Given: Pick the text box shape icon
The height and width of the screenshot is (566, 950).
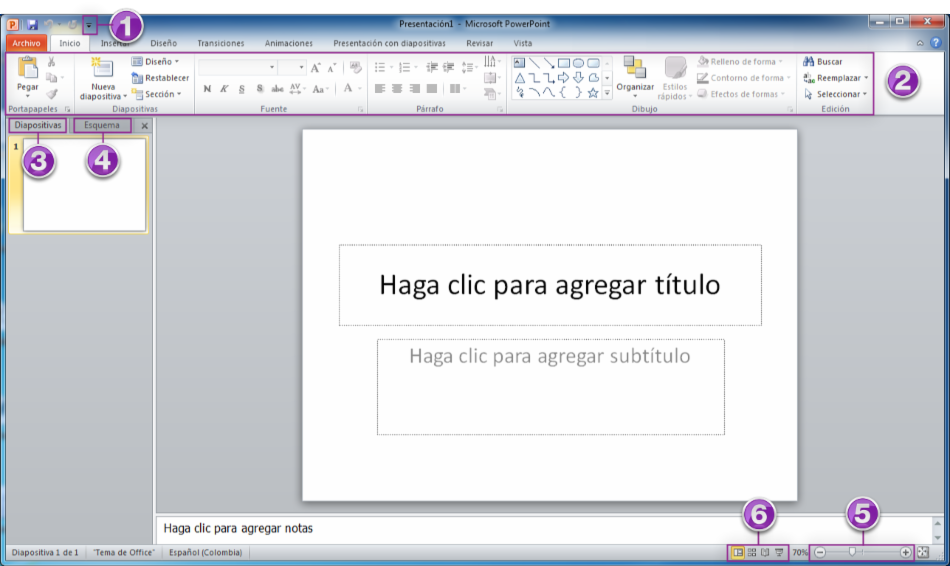Looking at the screenshot, I should [519, 63].
